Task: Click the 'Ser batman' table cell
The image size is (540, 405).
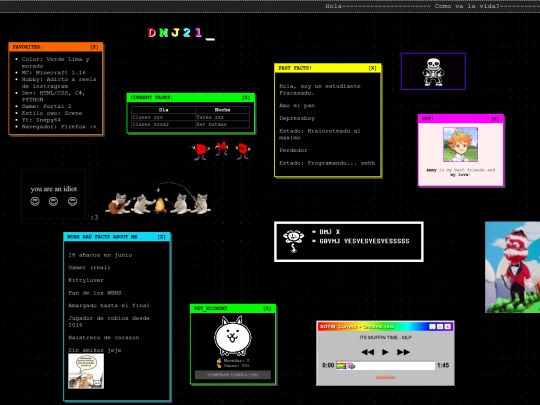Action: tap(222, 124)
